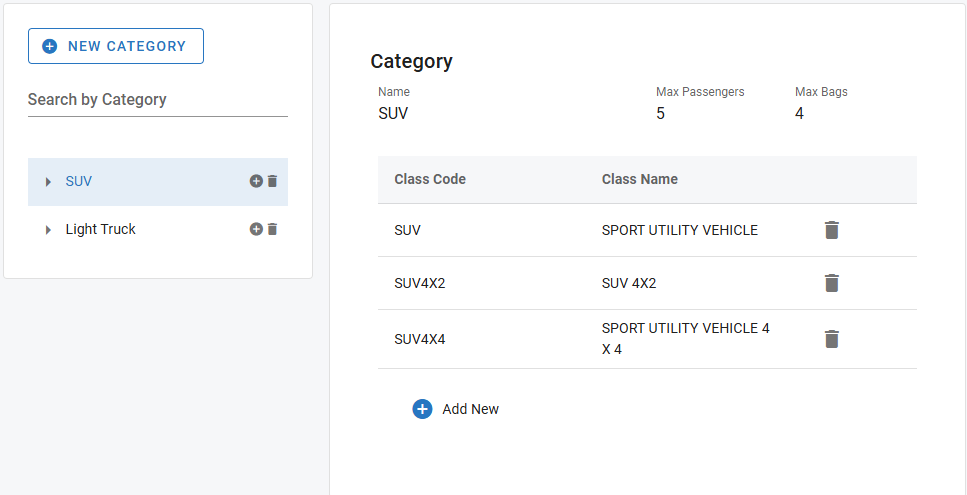
Task: Expand the Light Truck tree arrow
Action: click(48, 230)
